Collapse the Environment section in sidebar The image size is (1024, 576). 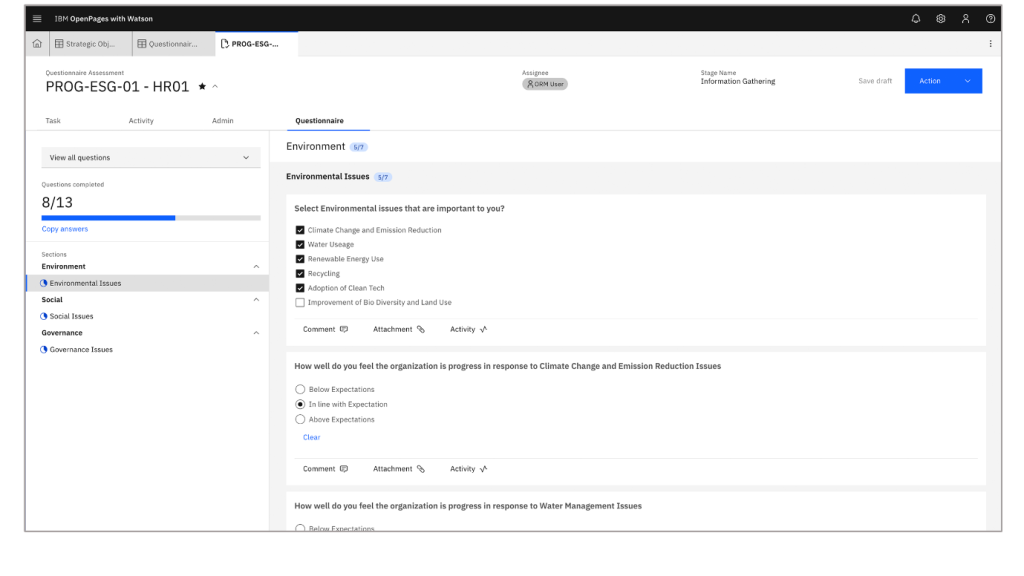pyautogui.click(x=256, y=267)
